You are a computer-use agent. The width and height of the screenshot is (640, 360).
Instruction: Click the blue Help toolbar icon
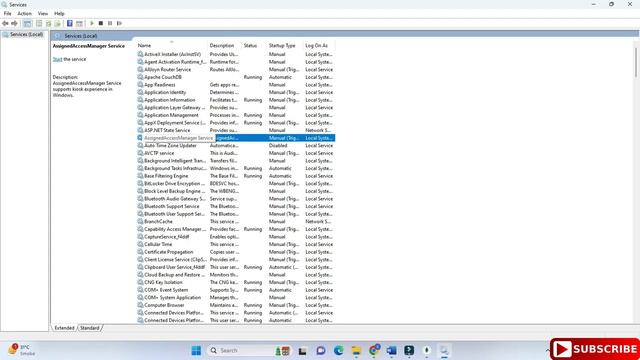(70, 23)
